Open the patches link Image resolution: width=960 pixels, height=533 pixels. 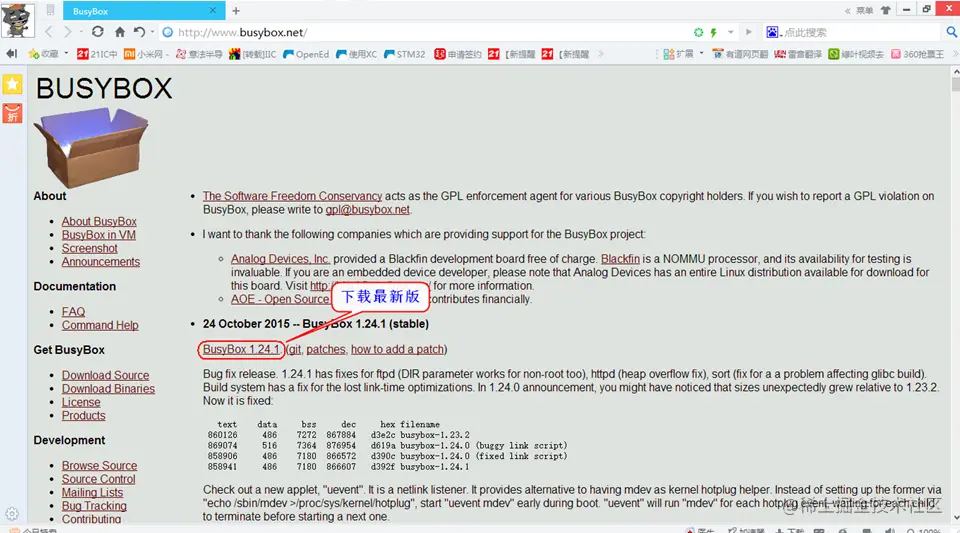pos(326,349)
